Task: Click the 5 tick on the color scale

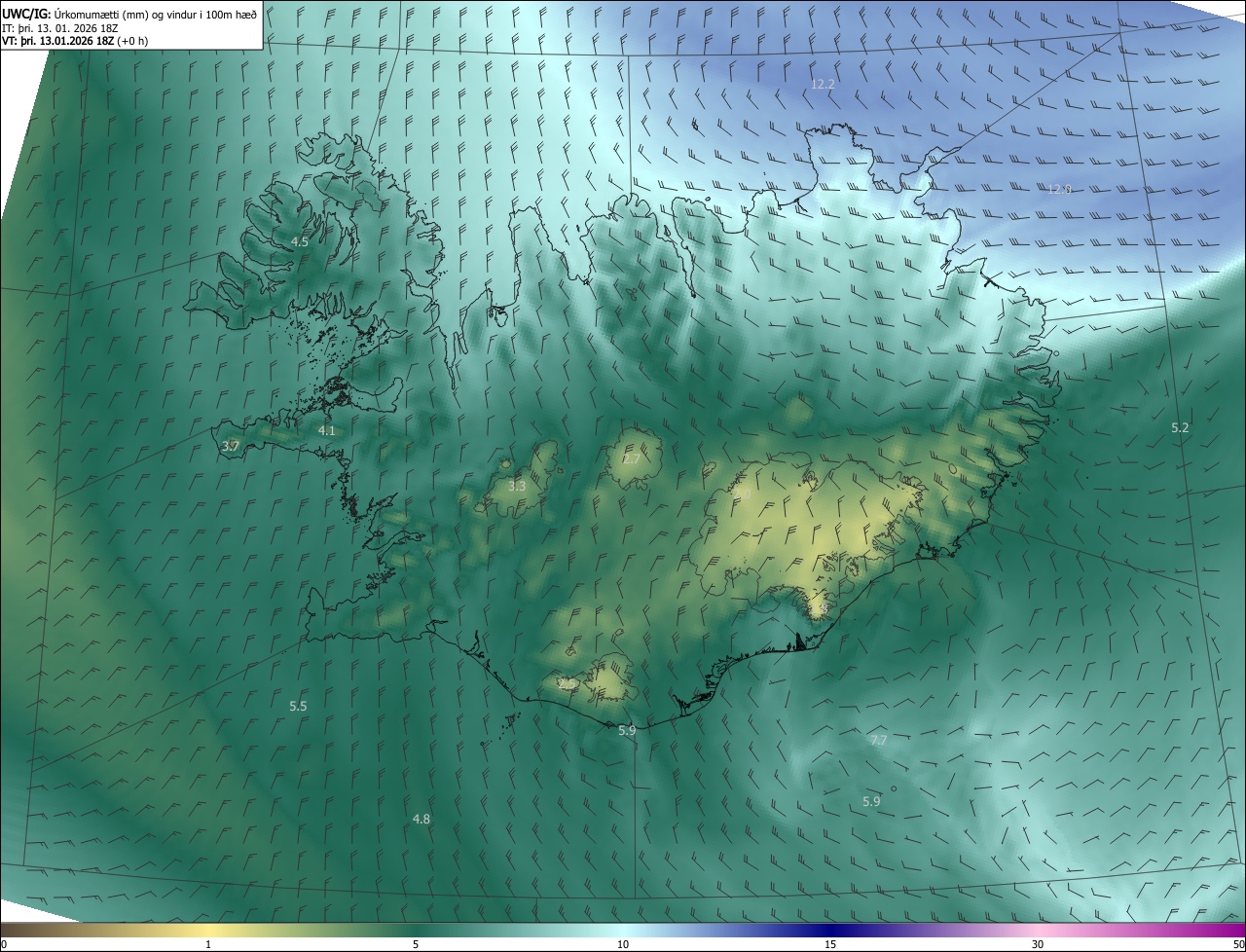Action: pos(416,944)
